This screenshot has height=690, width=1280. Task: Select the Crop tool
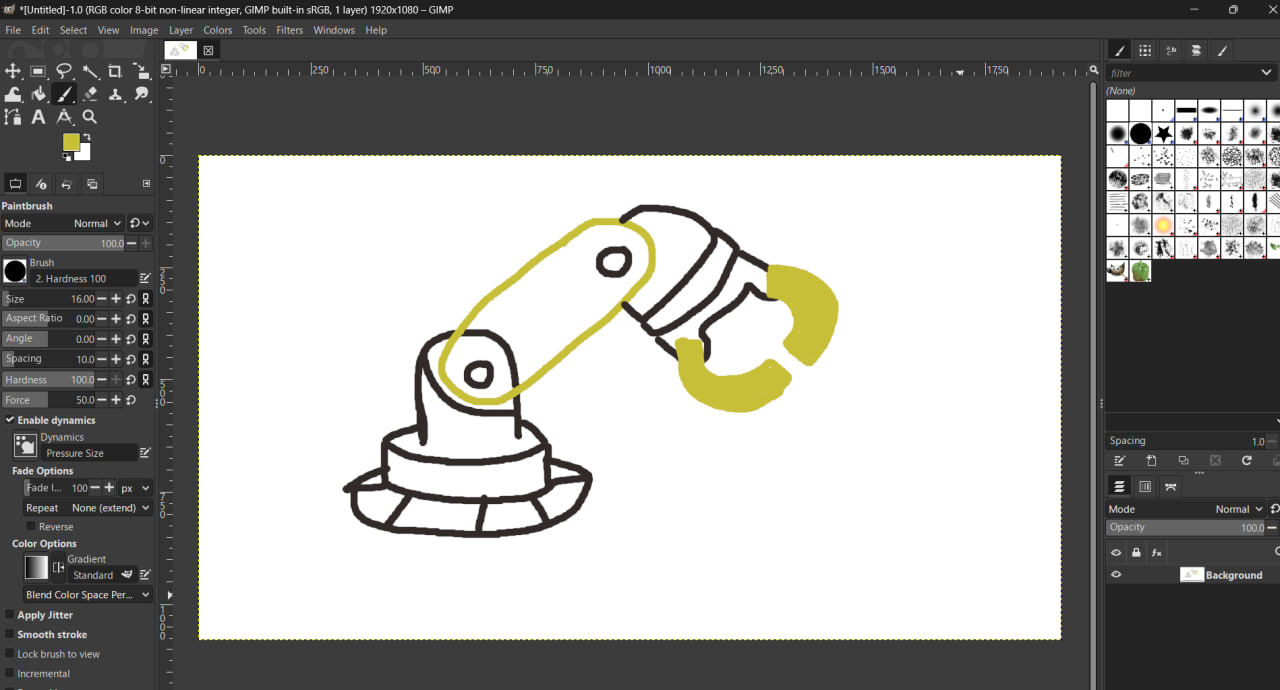(115, 71)
